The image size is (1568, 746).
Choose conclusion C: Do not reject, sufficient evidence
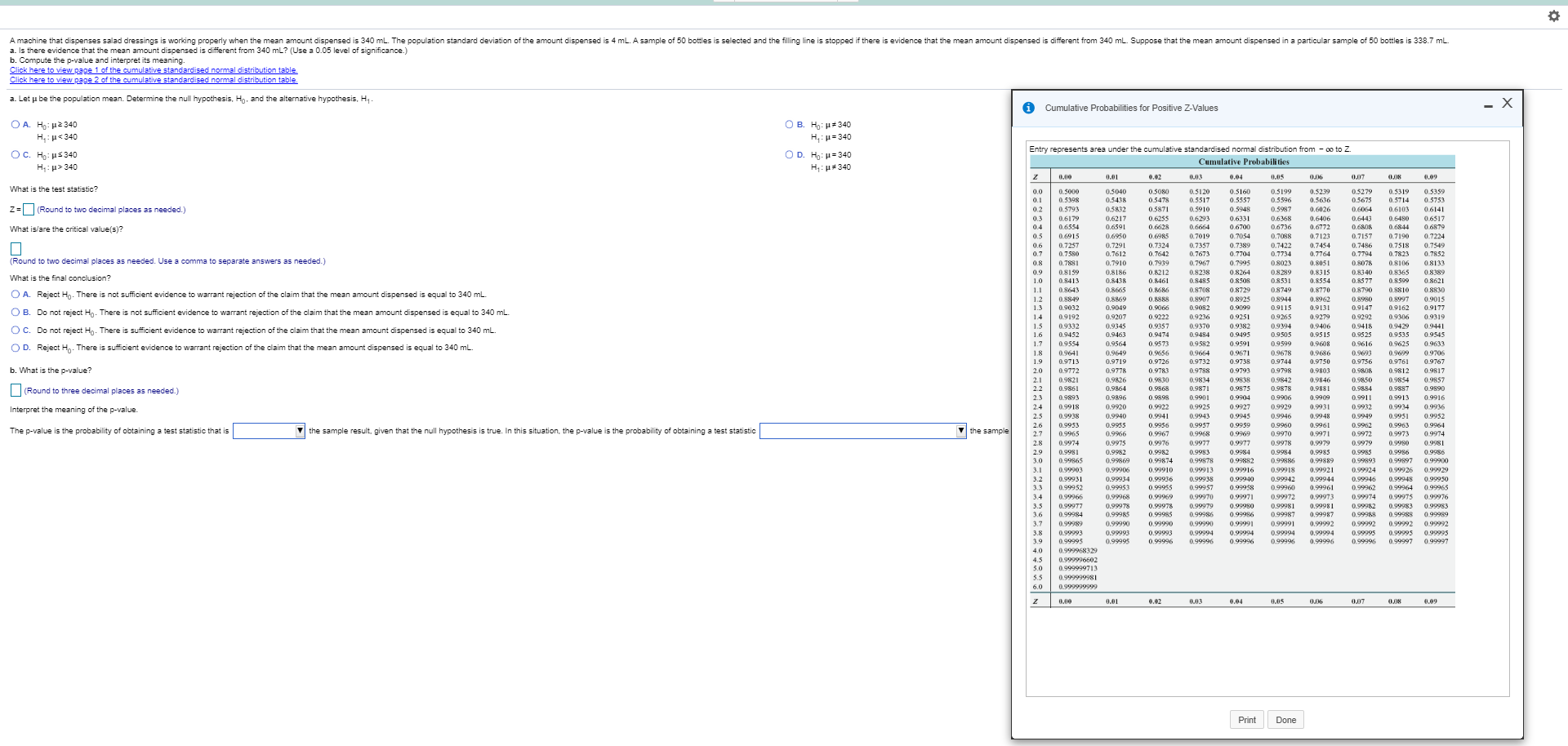point(16,331)
